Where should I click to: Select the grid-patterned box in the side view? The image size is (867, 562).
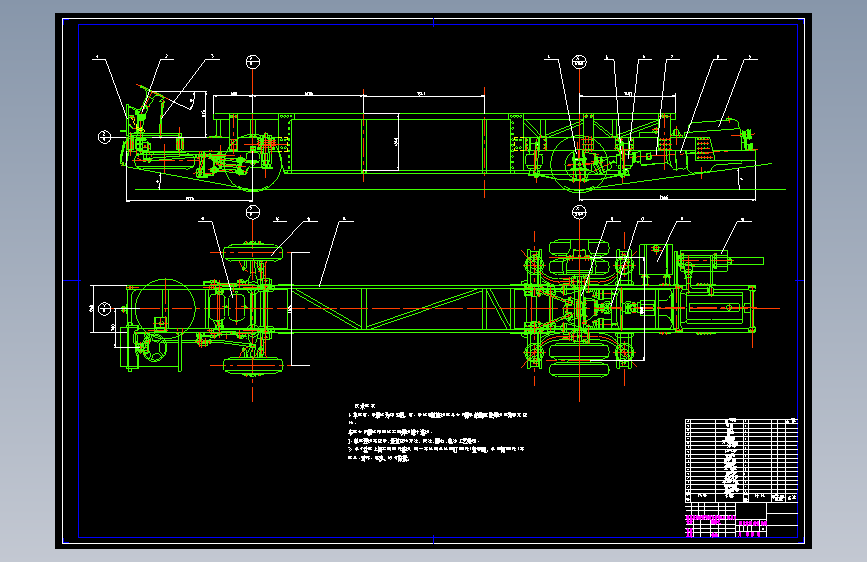(x=703, y=148)
